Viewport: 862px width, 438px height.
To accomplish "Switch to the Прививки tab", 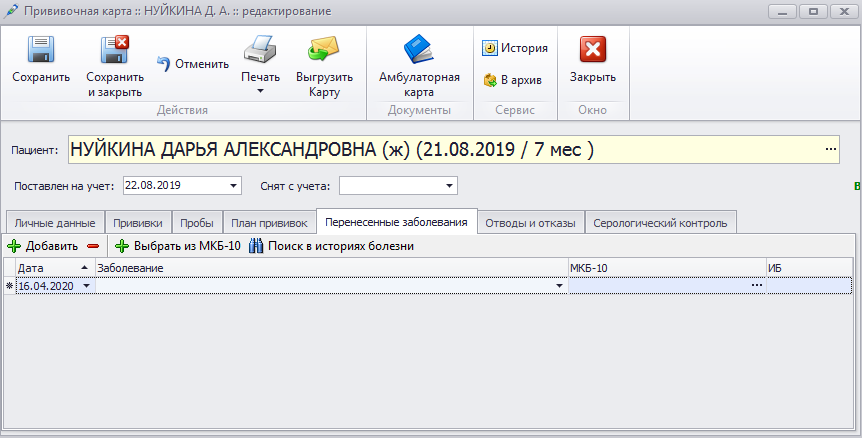I will point(139,223).
